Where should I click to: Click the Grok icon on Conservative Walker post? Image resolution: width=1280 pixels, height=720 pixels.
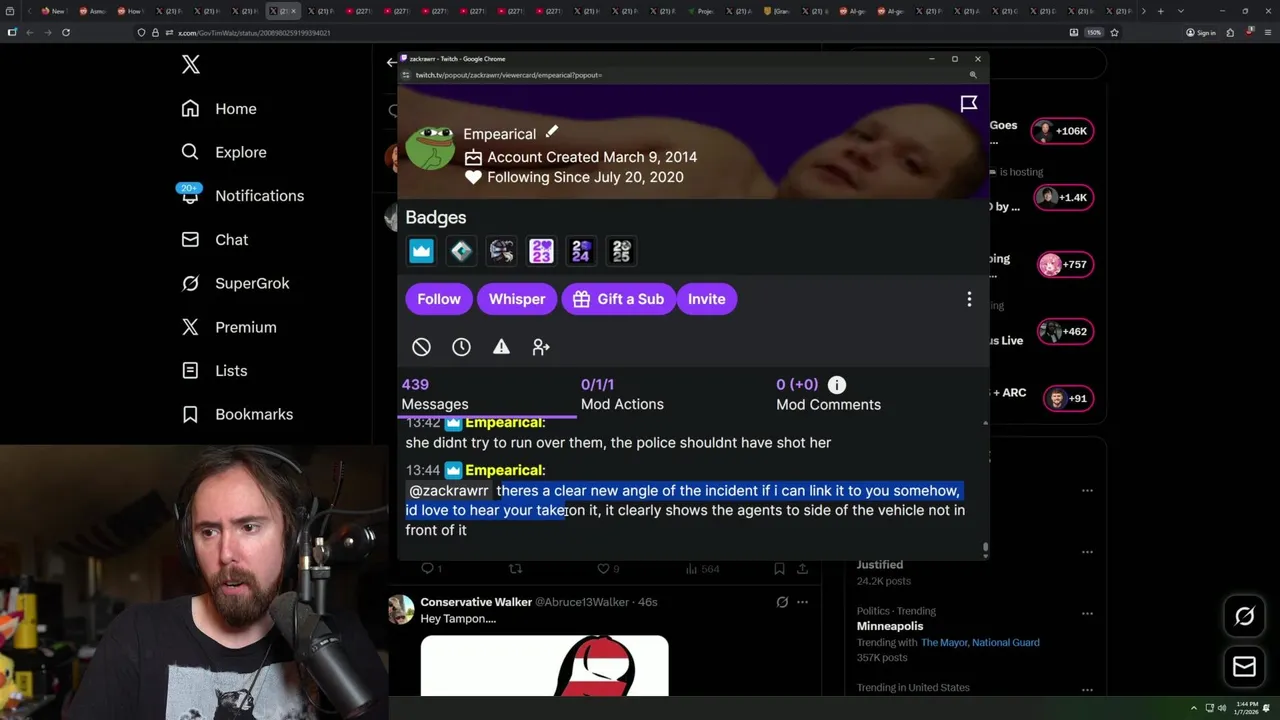782,602
